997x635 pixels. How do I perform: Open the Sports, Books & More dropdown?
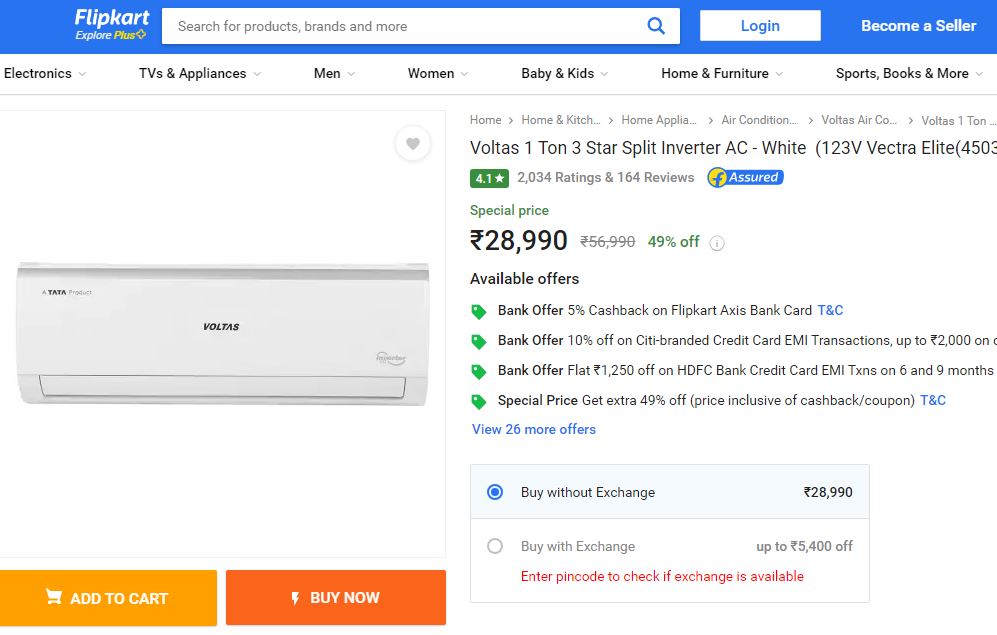[x=906, y=73]
